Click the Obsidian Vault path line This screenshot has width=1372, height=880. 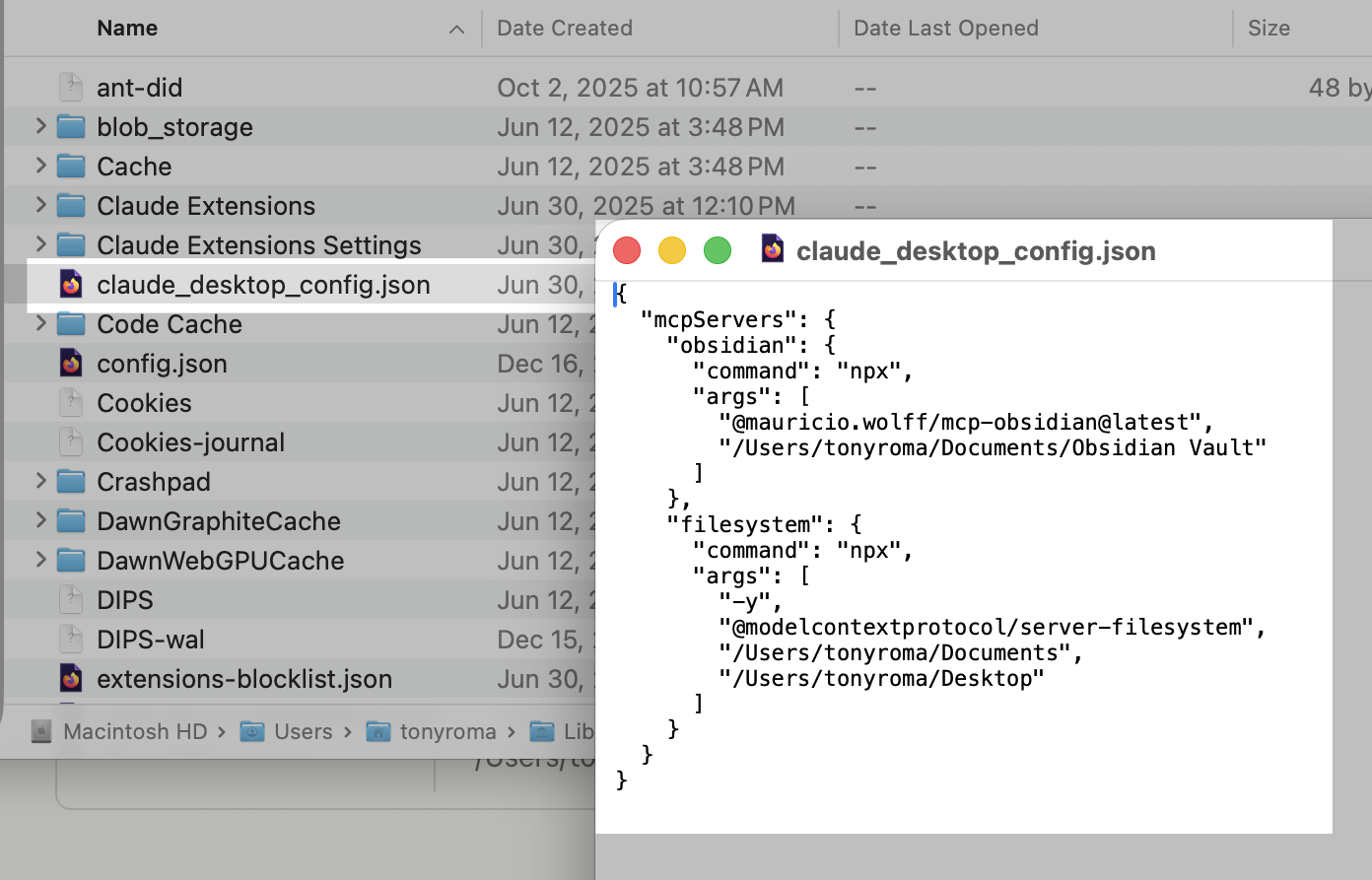coord(993,447)
